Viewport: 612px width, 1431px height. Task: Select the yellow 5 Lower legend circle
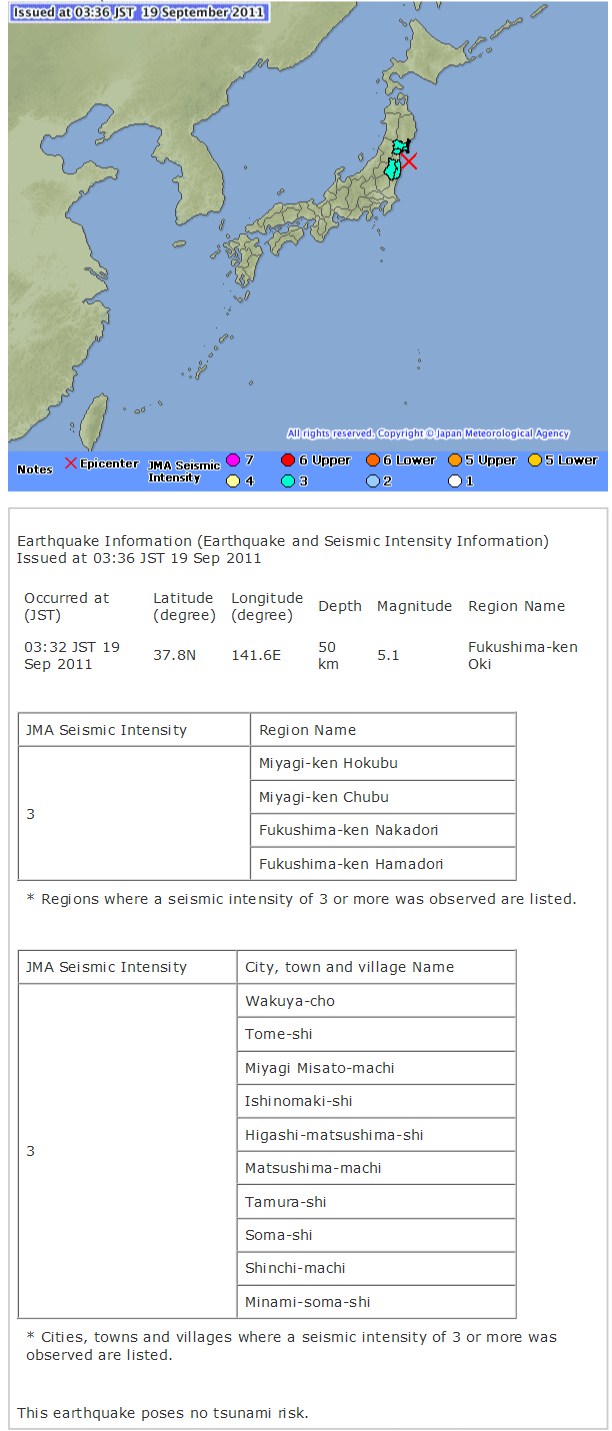coord(534,461)
